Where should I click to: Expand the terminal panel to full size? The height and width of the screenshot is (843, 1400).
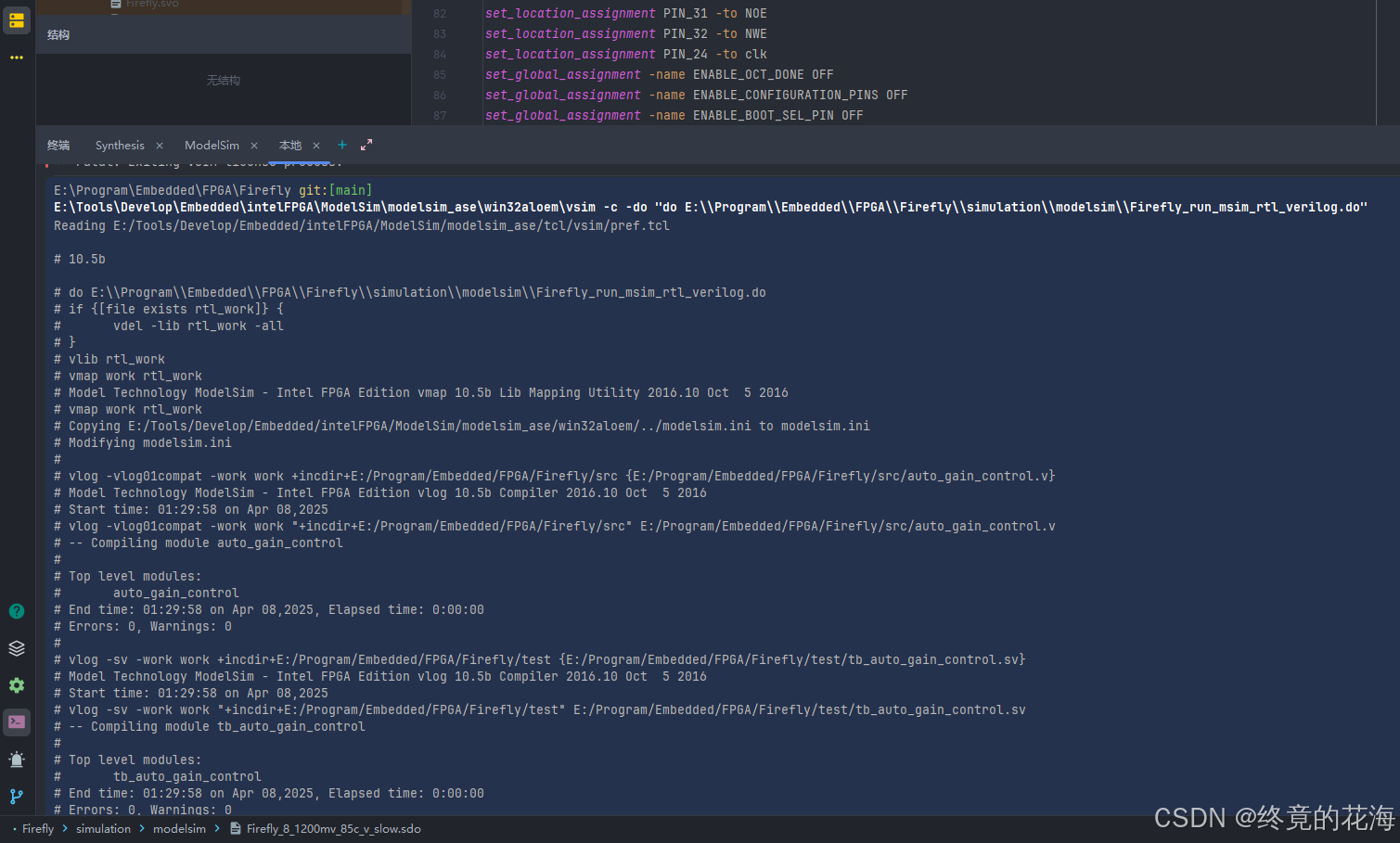(x=366, y=145)
